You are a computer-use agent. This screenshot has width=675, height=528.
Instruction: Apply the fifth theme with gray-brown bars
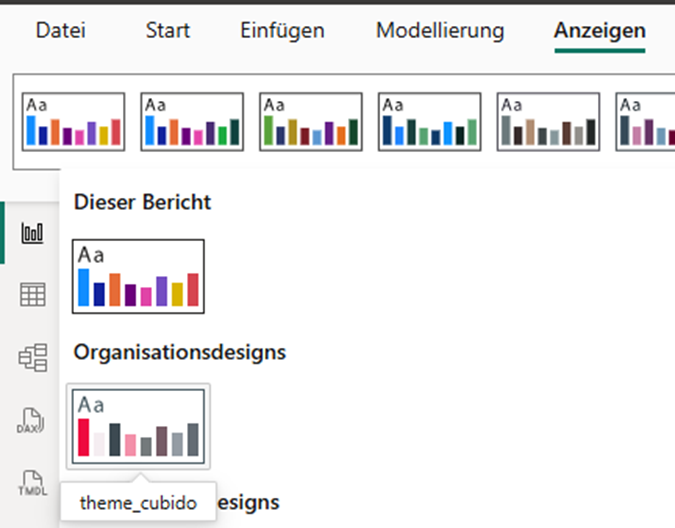(x=548, y=122)
